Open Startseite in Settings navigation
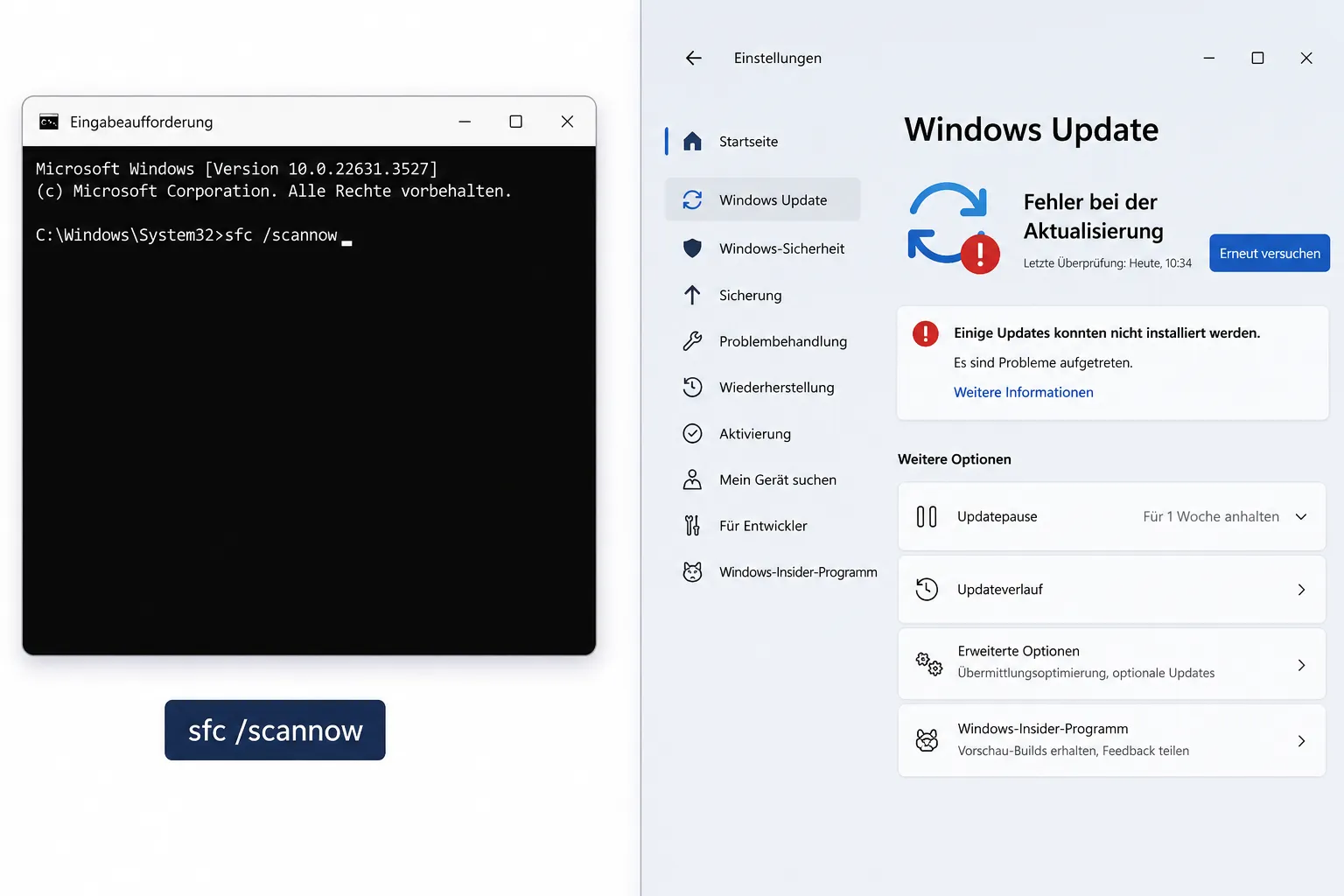 (763, 142)
